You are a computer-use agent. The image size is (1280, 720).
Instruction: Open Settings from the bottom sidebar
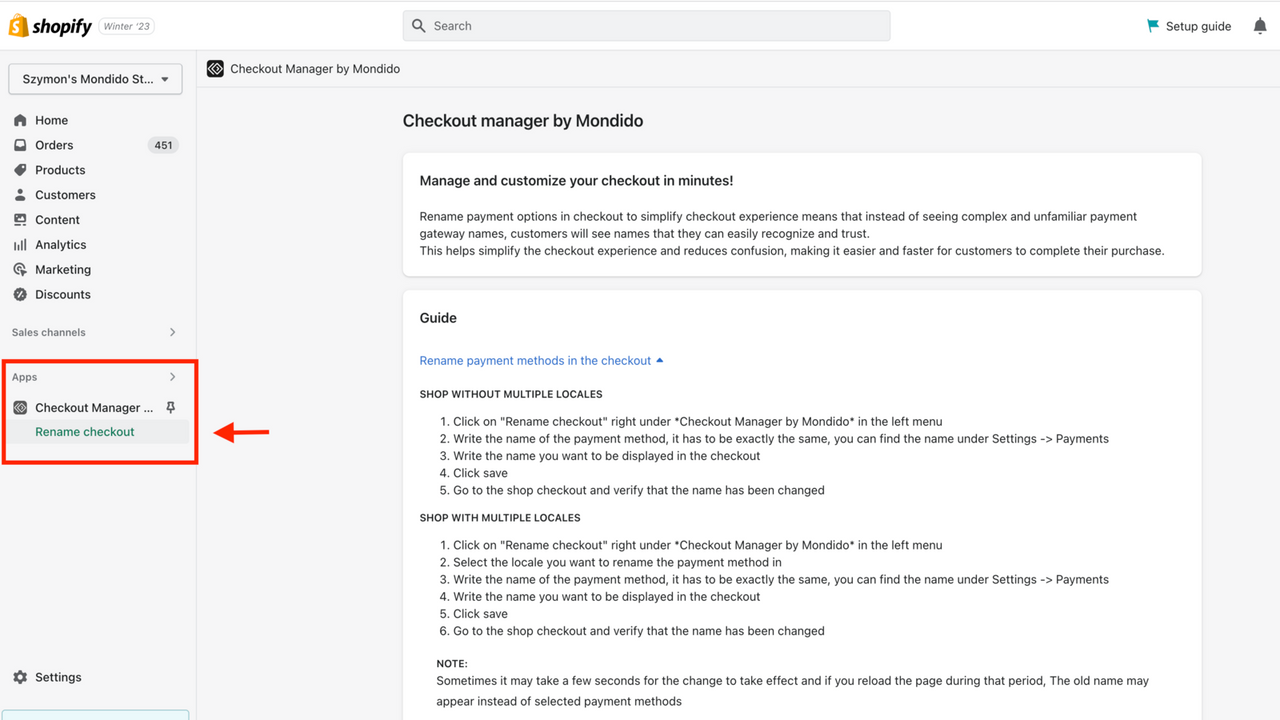click(58, 677)
